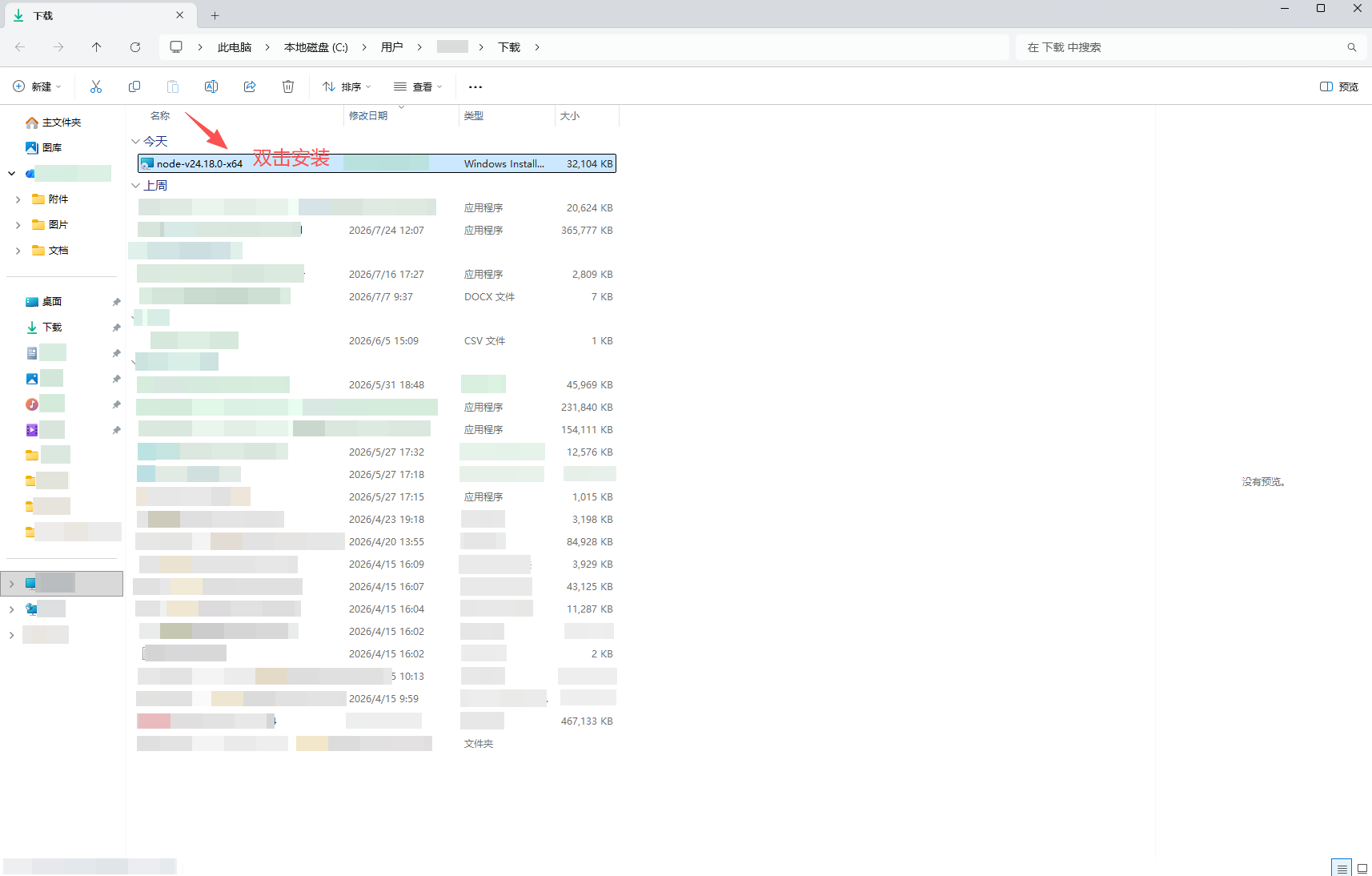Go up one folder level arrow
Screen dimensions: 1372x876
pyautogui.click(x=97, y=47)
